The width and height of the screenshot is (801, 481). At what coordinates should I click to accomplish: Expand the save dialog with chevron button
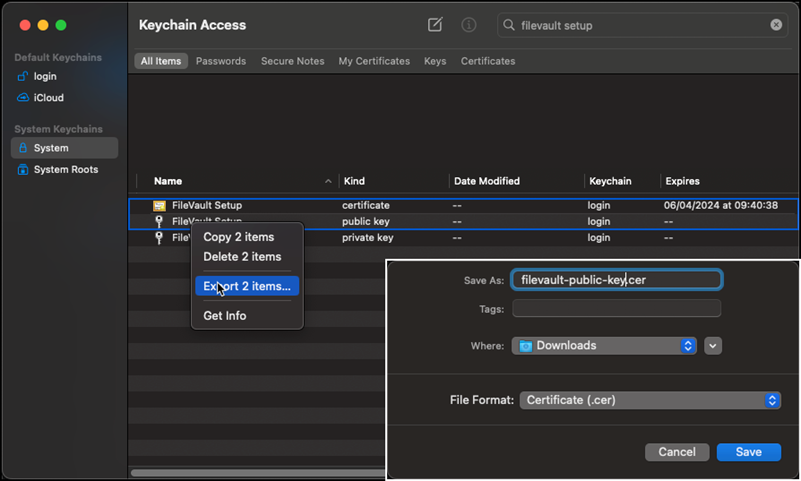[x=713, y=346]
